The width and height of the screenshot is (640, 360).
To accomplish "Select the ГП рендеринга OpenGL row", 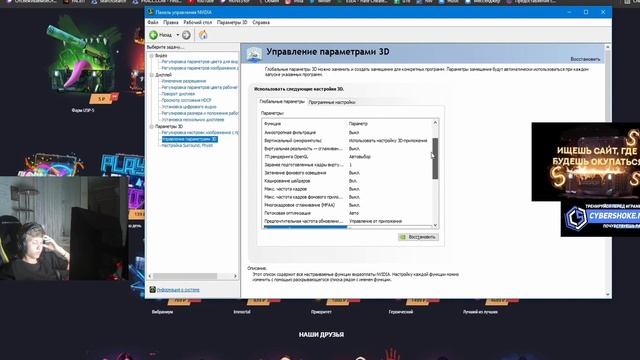I will point(347,157).
